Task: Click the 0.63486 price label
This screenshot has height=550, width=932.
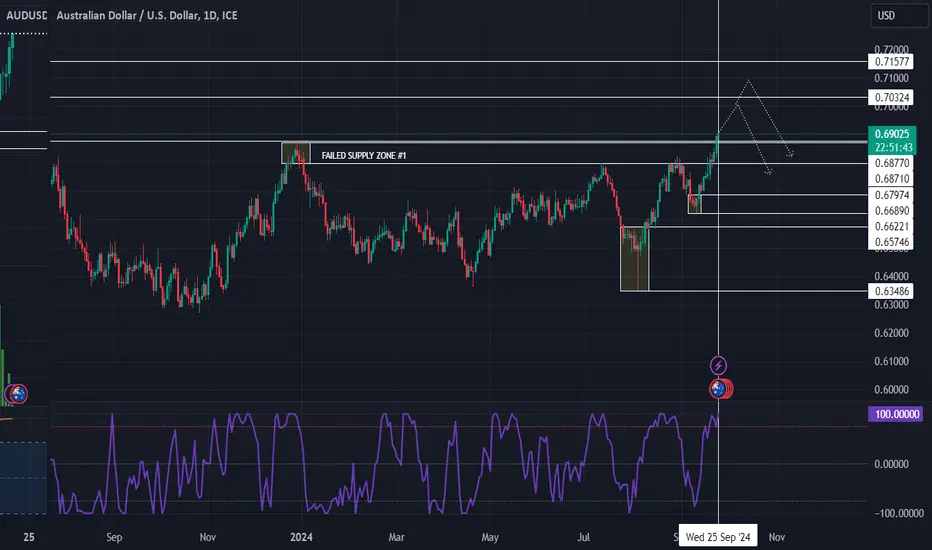Action: 890,291
